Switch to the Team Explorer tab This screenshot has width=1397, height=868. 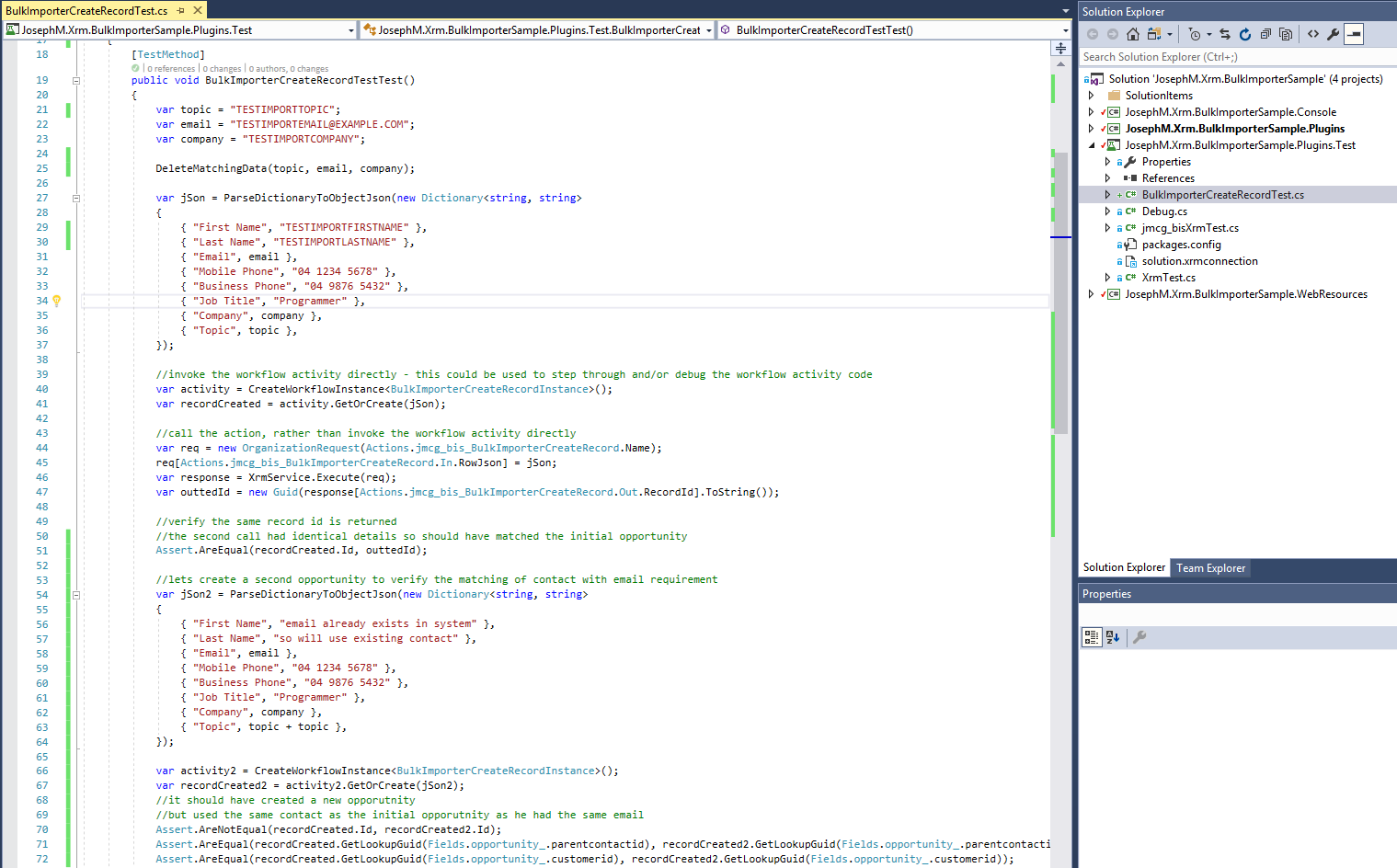(1209, 567)
